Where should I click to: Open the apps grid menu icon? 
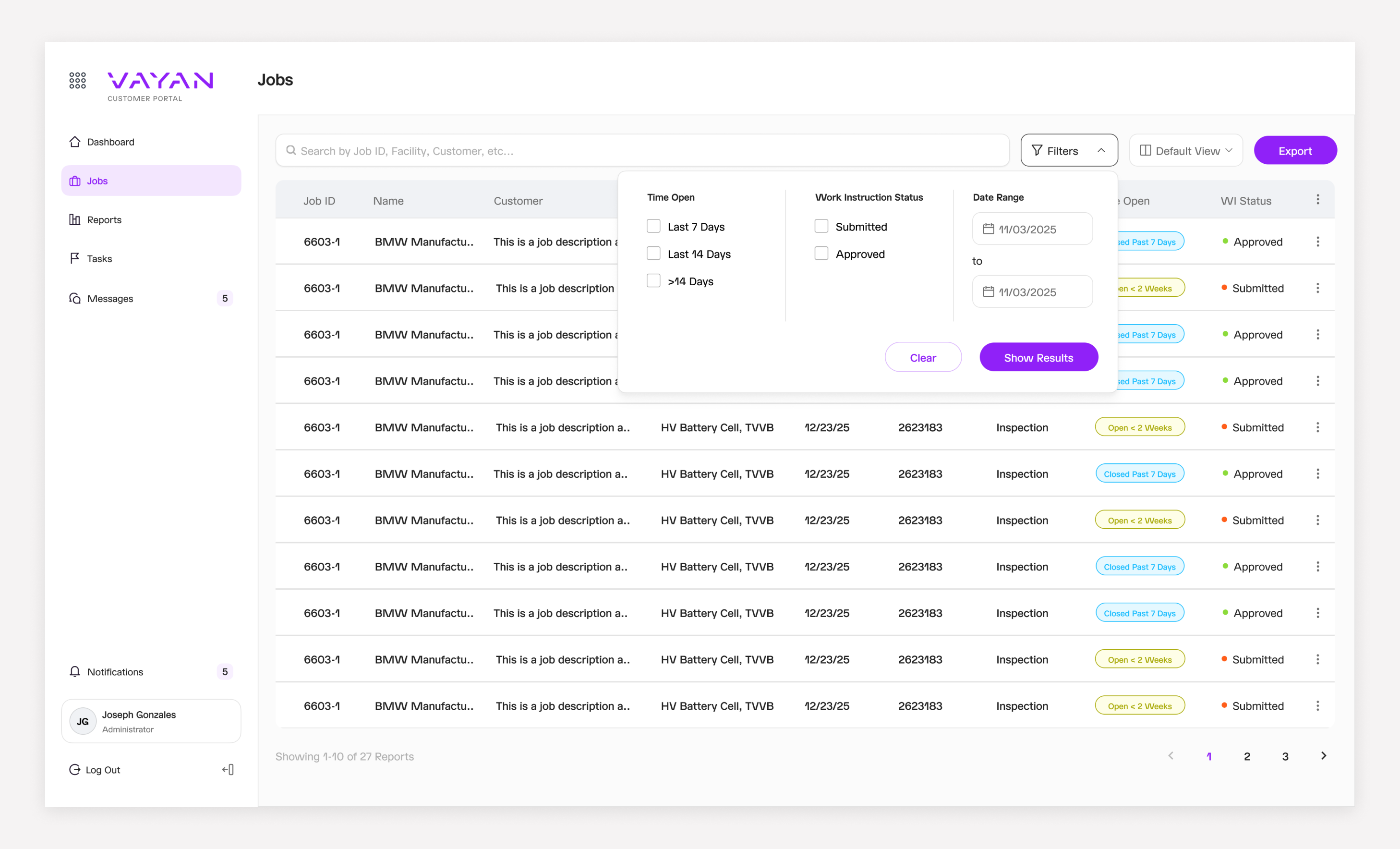tap(77, 80)
